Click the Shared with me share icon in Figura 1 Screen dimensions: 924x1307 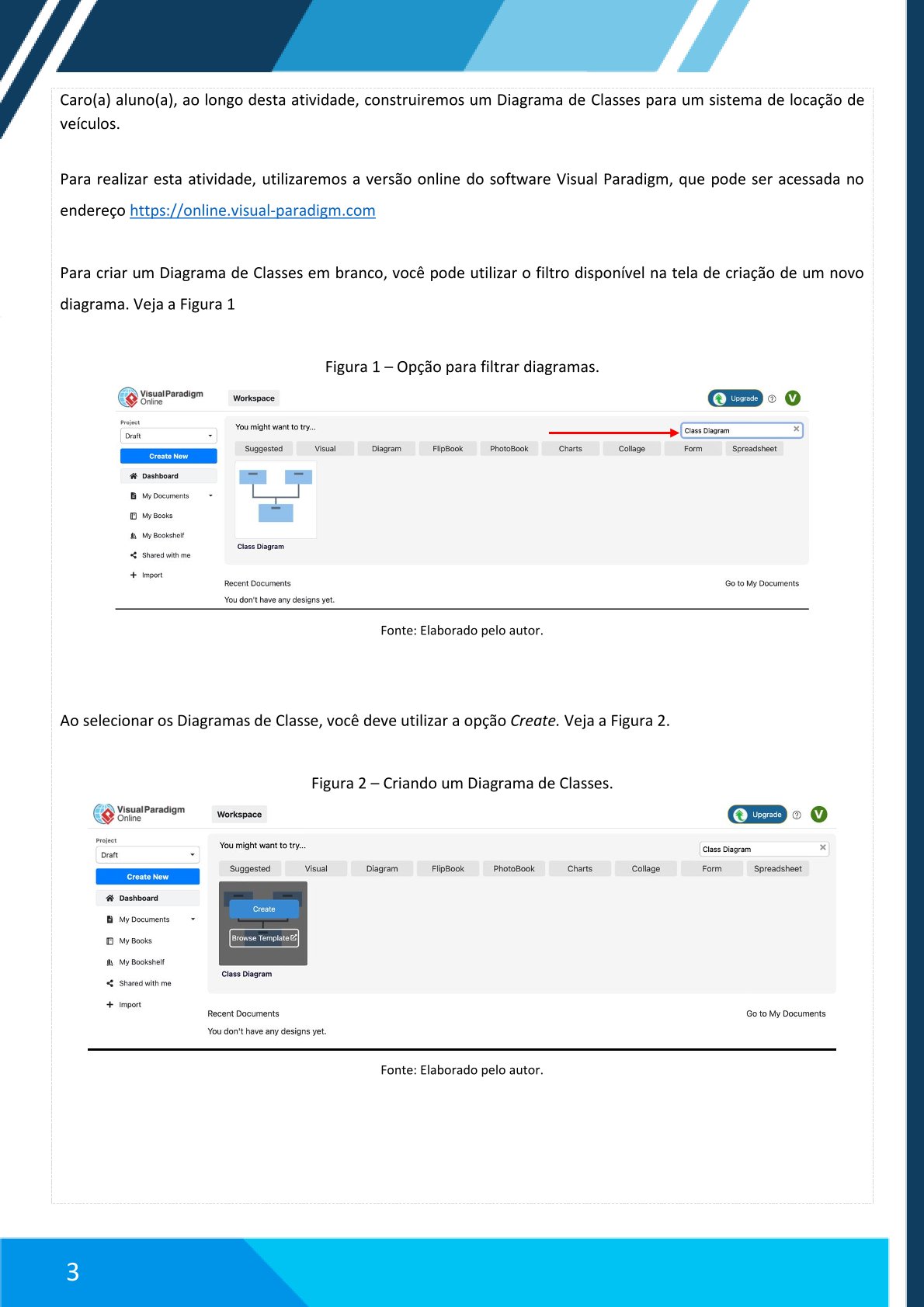[x=134, y=555]
